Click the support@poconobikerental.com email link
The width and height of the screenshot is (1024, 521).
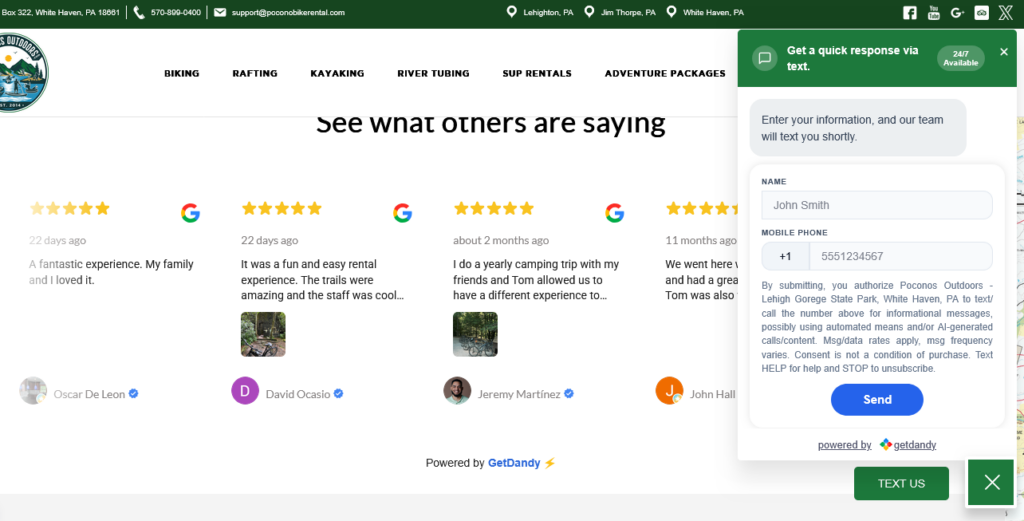pos(288,12)
